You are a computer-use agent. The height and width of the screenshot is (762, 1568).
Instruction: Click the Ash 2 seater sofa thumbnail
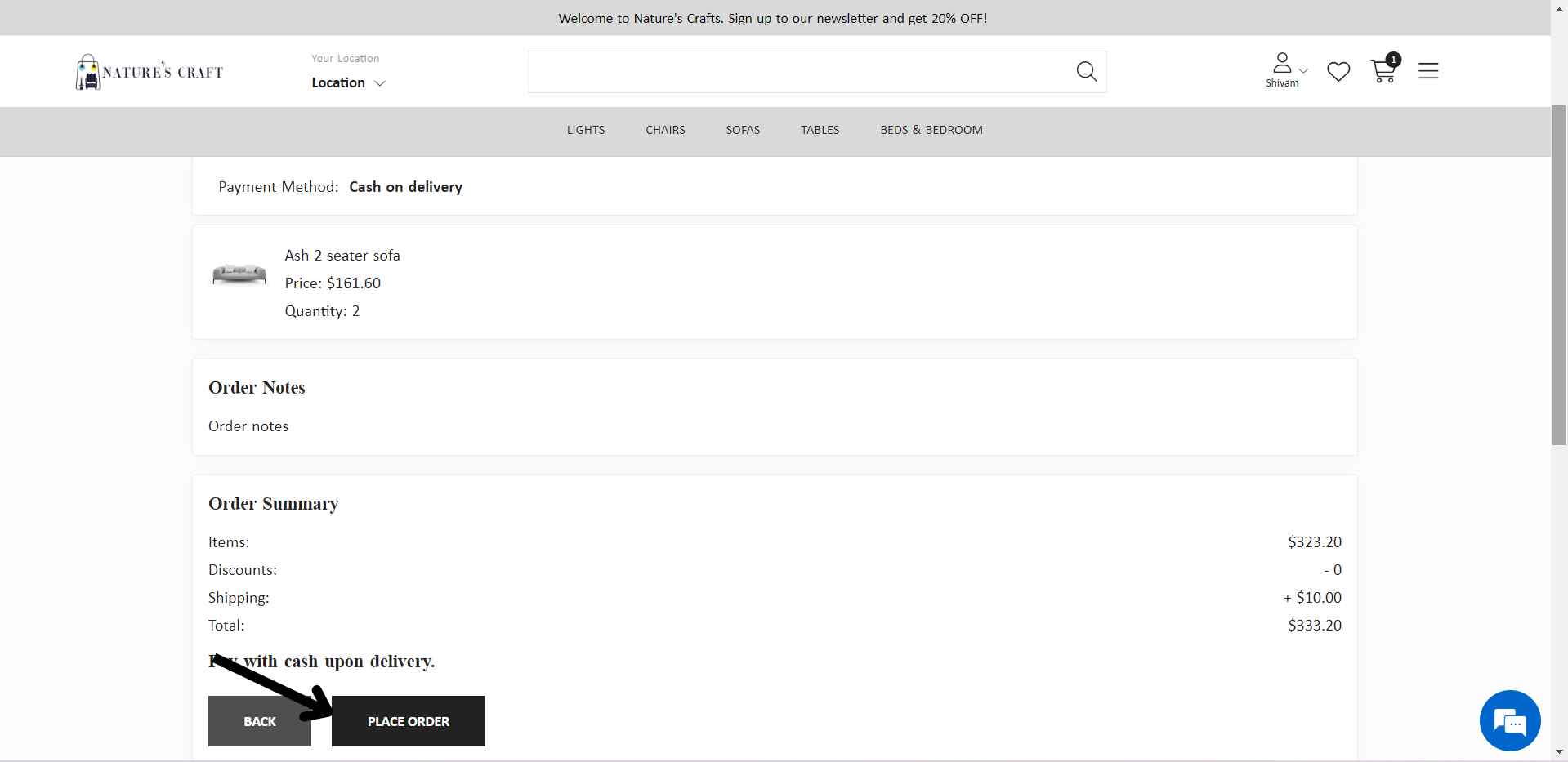point(239,274)
